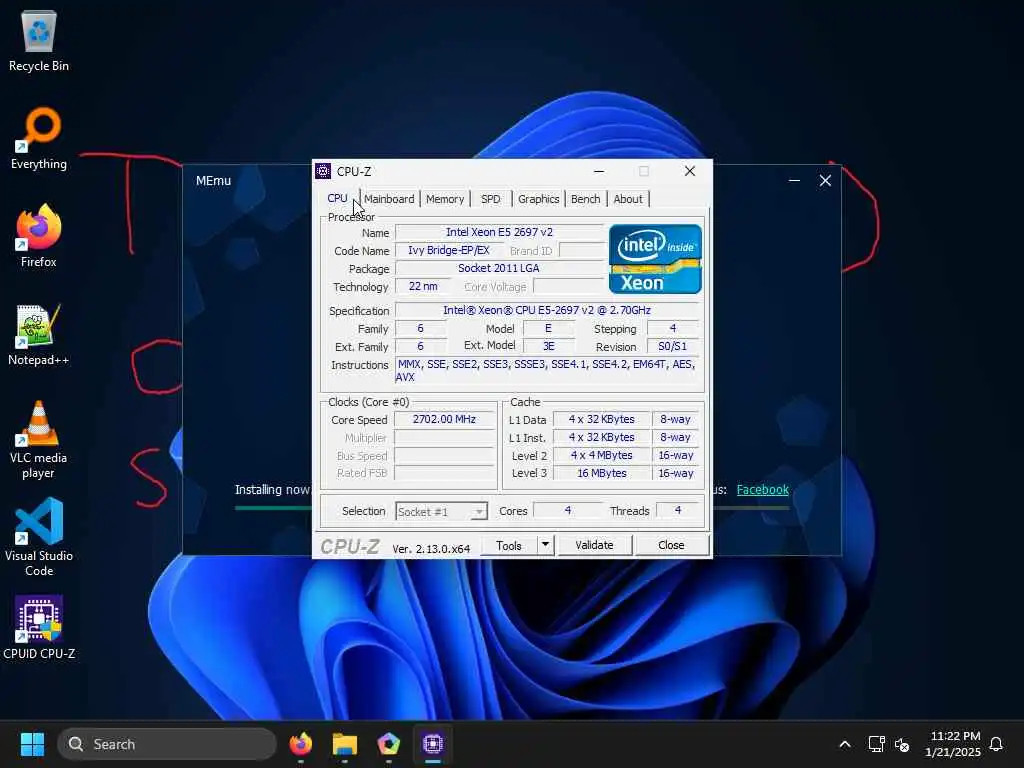Image resolution: width=1024 pixels, height=768 pixels.
Task: Click the Validate button
Action: 594,545
